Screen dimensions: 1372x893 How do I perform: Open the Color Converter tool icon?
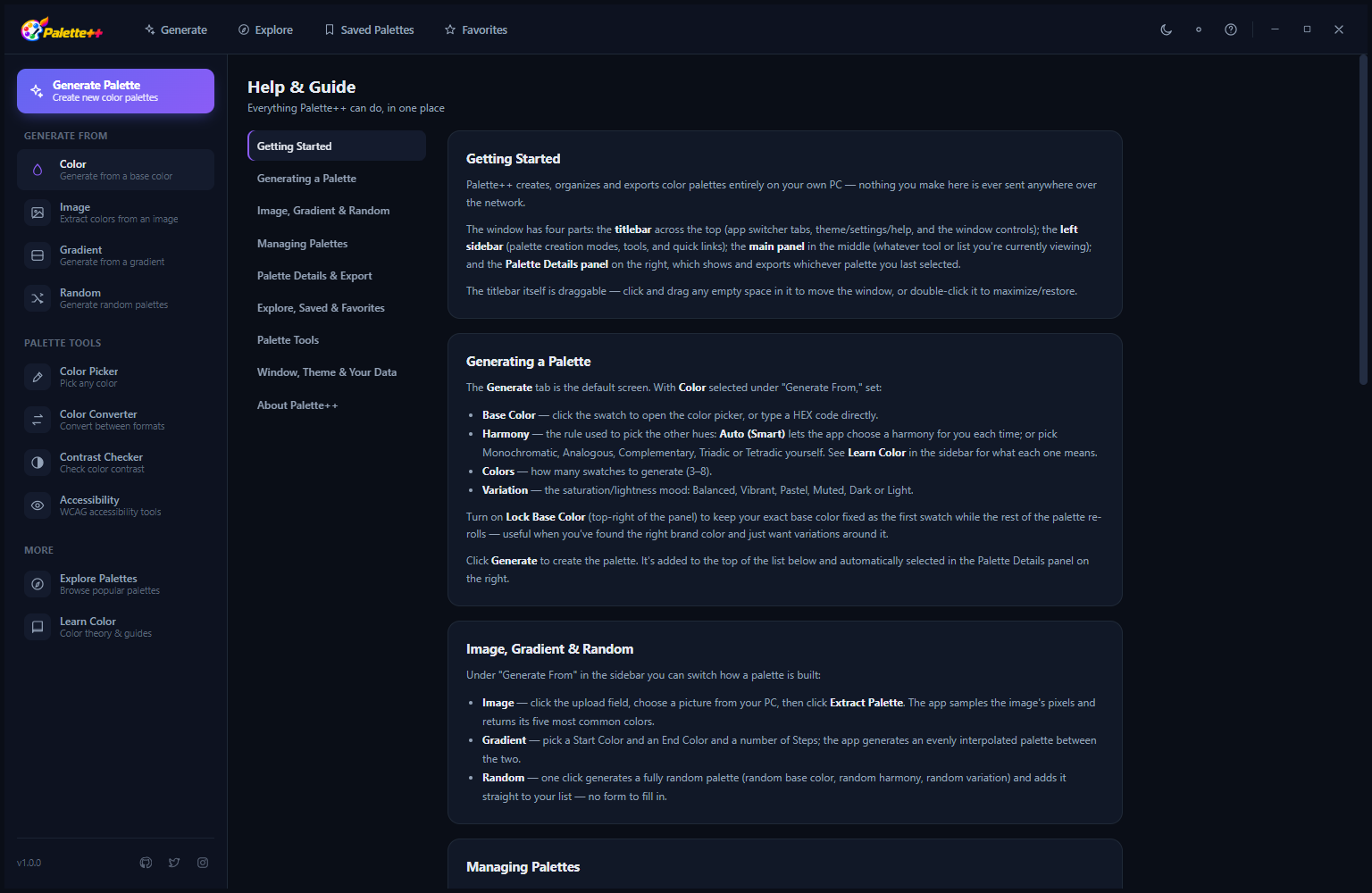(x=38, y=420)
